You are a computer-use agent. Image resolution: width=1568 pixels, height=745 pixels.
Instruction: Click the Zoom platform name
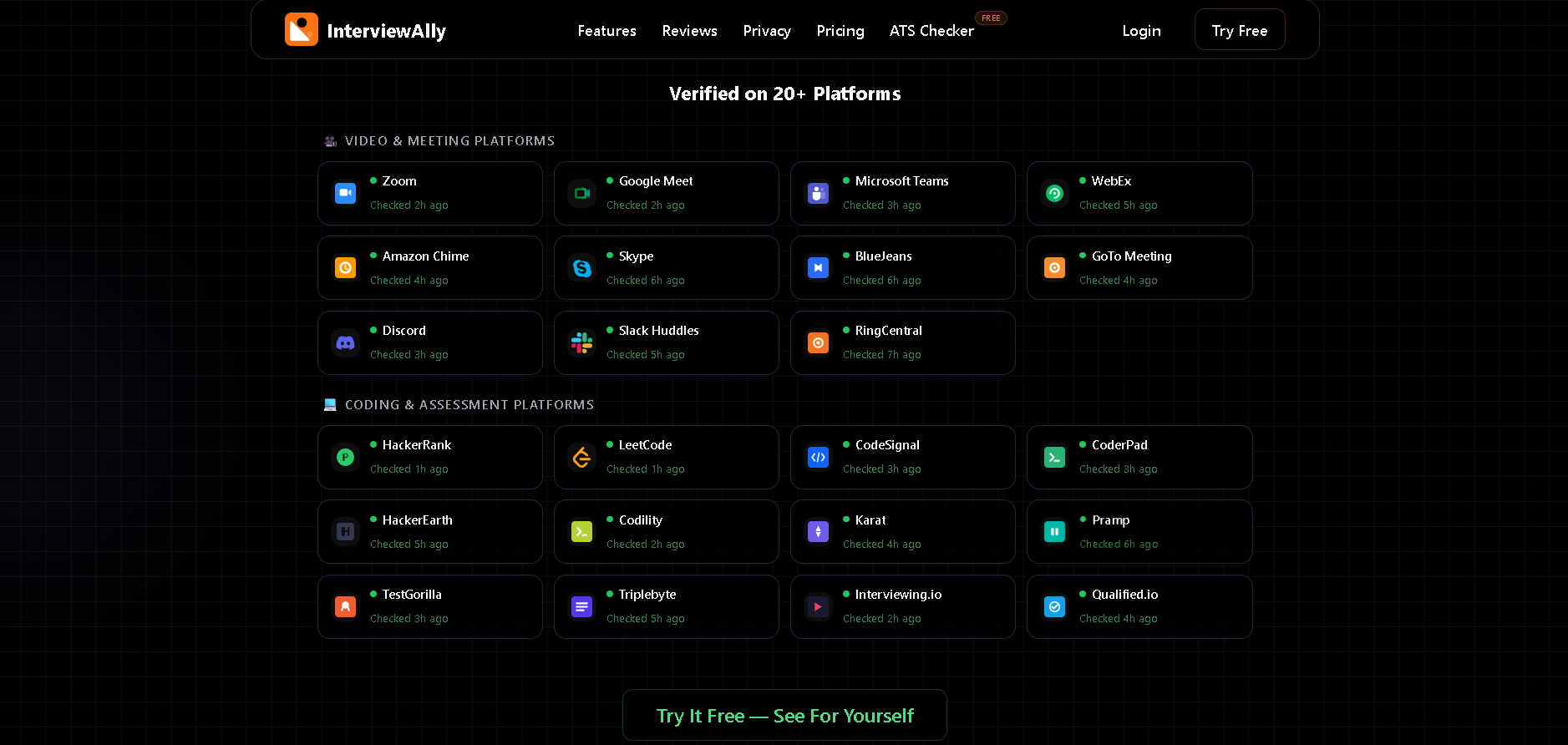(399, 181)
